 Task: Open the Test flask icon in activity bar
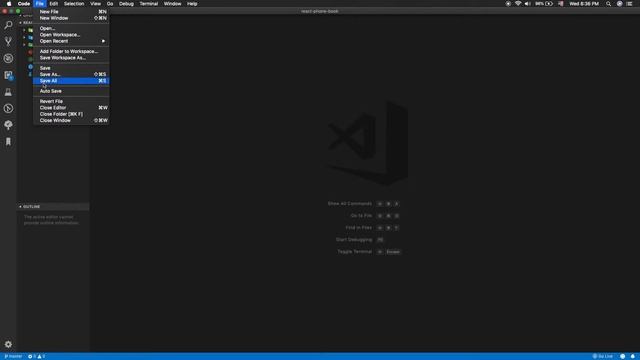point(8,92)
